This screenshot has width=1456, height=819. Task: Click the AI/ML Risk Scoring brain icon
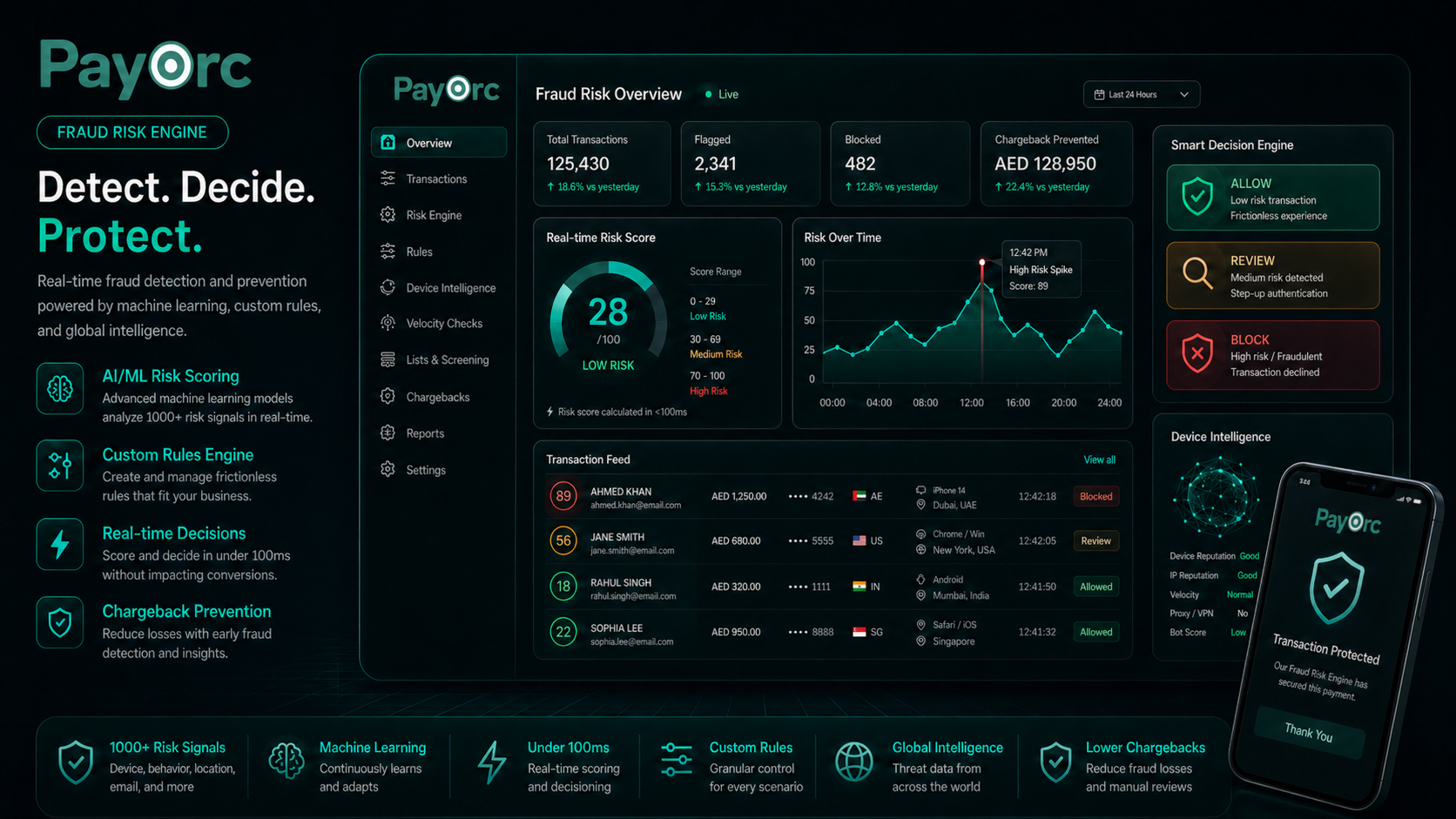60,388
